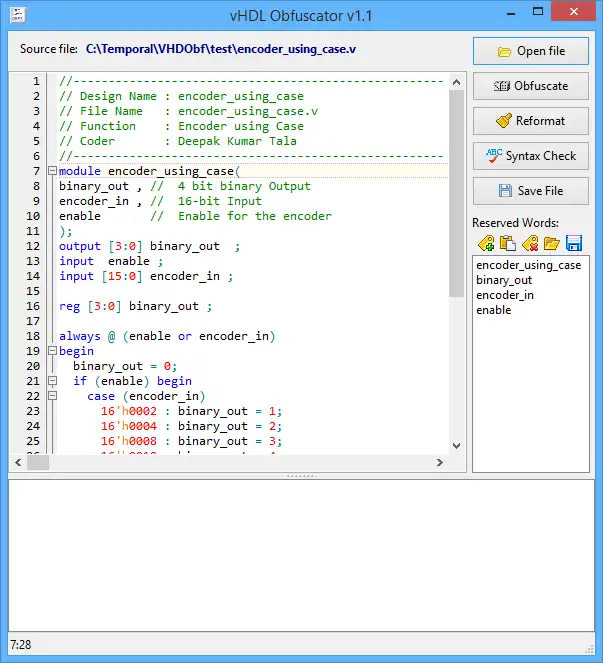This screenshot has width=603, height=663.
Task: Click the Reformat button
Action: pyautogui.click(x=531, y=121)
